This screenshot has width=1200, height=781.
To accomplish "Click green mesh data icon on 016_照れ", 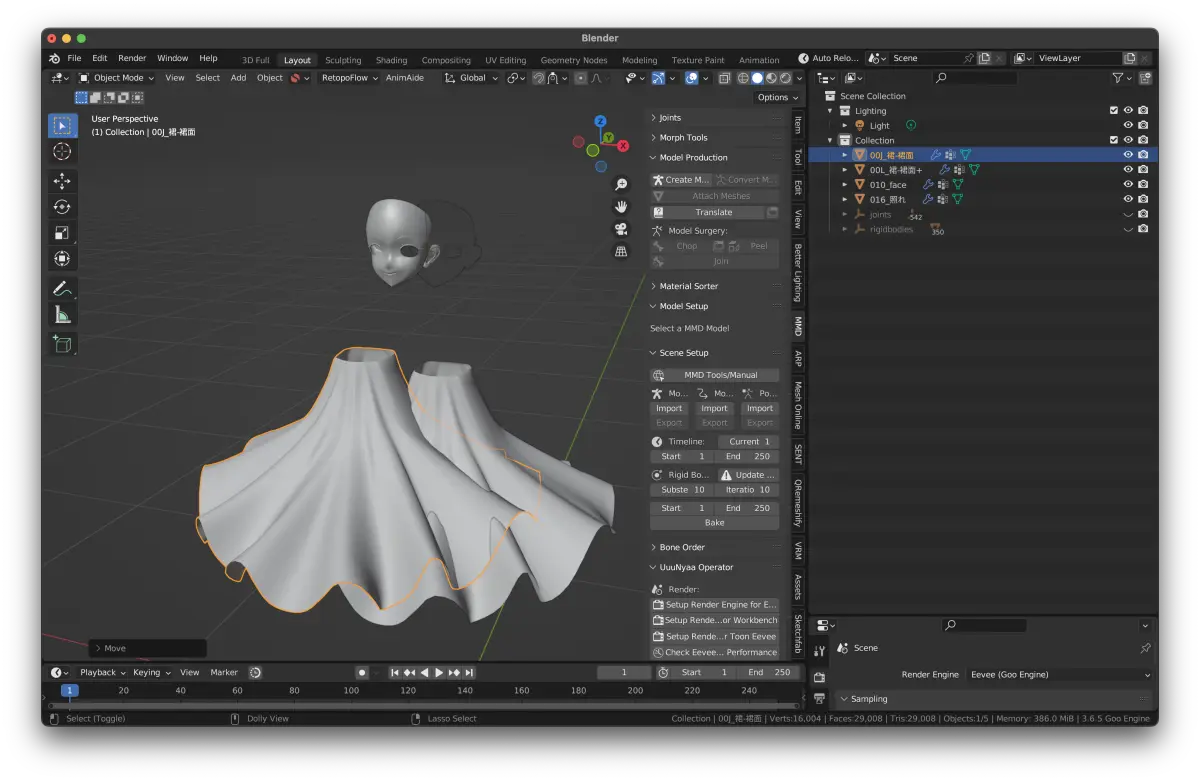I will pyautogui.click(x=958, y=199).
